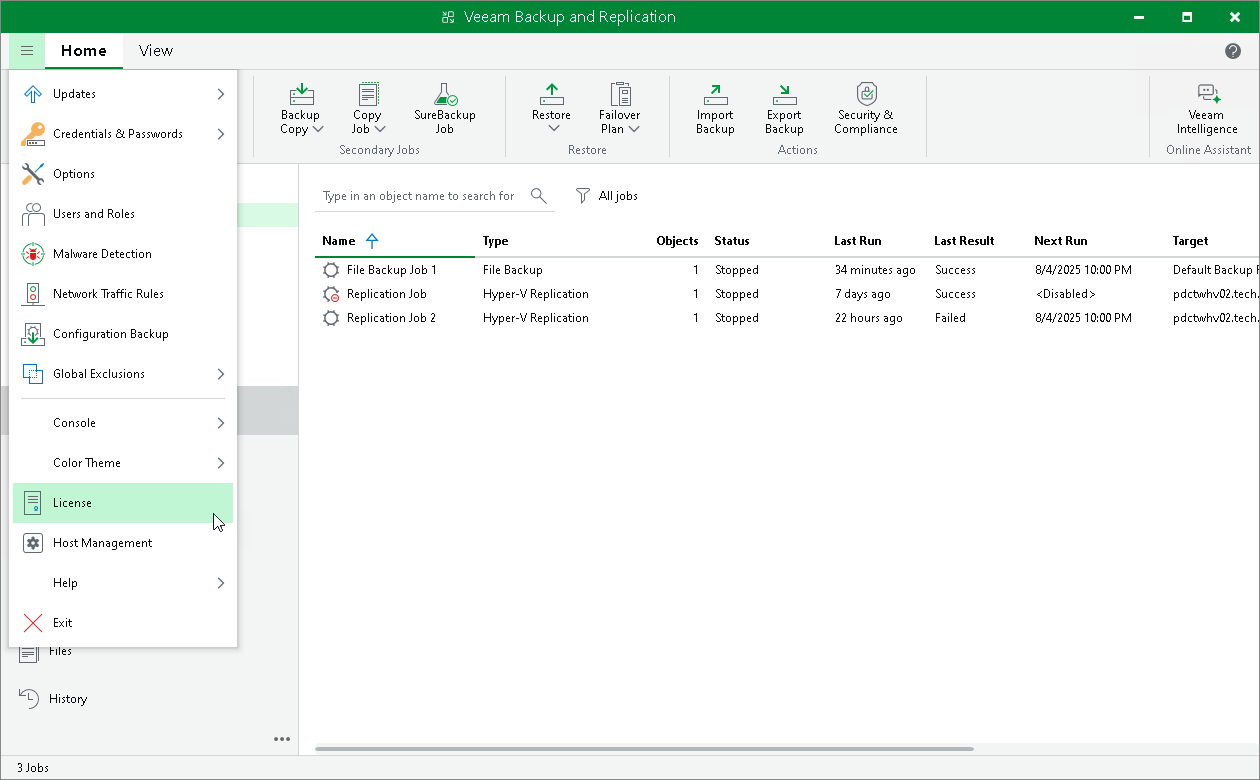Click the <Disabled> next run value

(1065, 294)
